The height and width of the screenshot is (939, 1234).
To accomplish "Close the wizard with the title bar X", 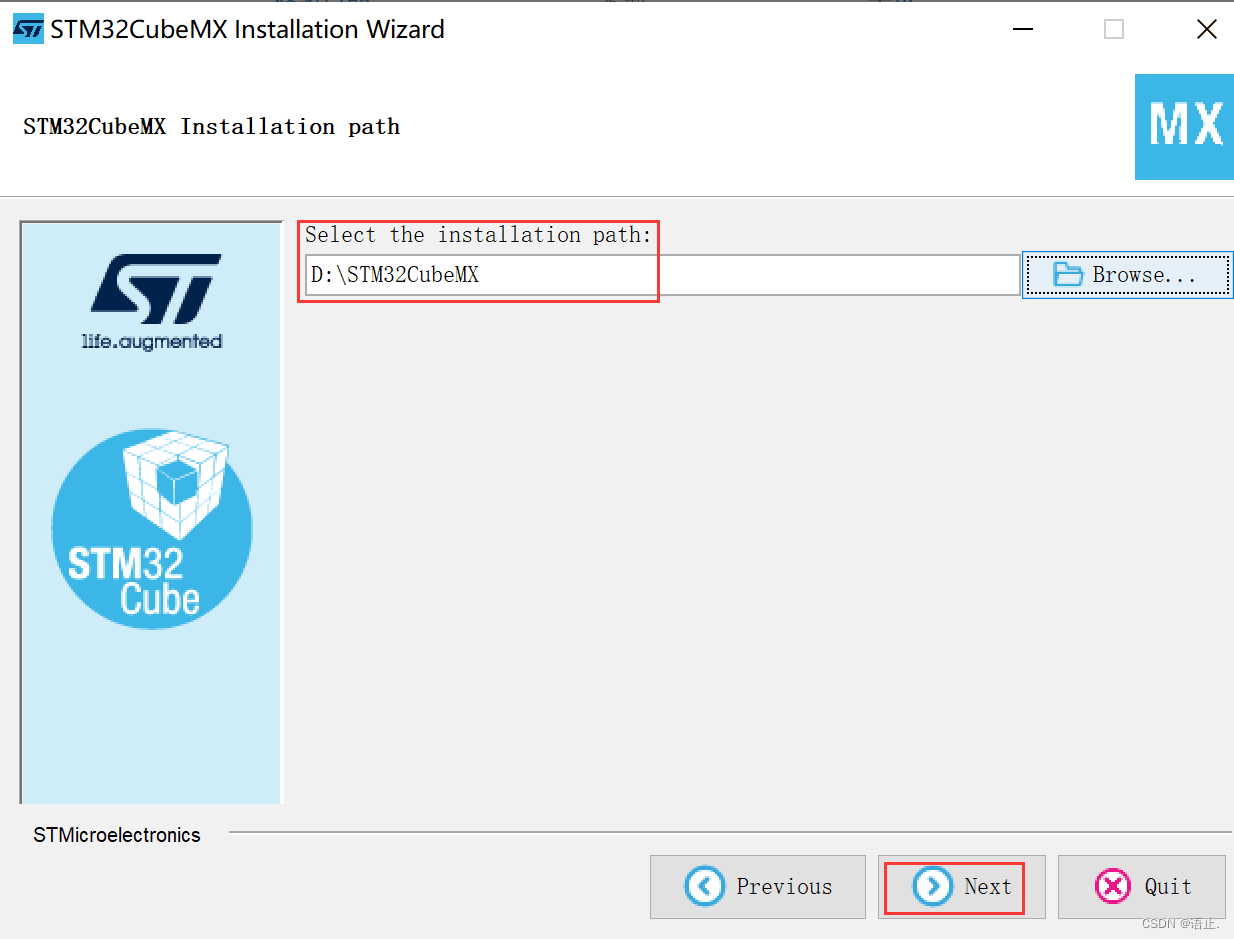I will (x=1207, y=30).
